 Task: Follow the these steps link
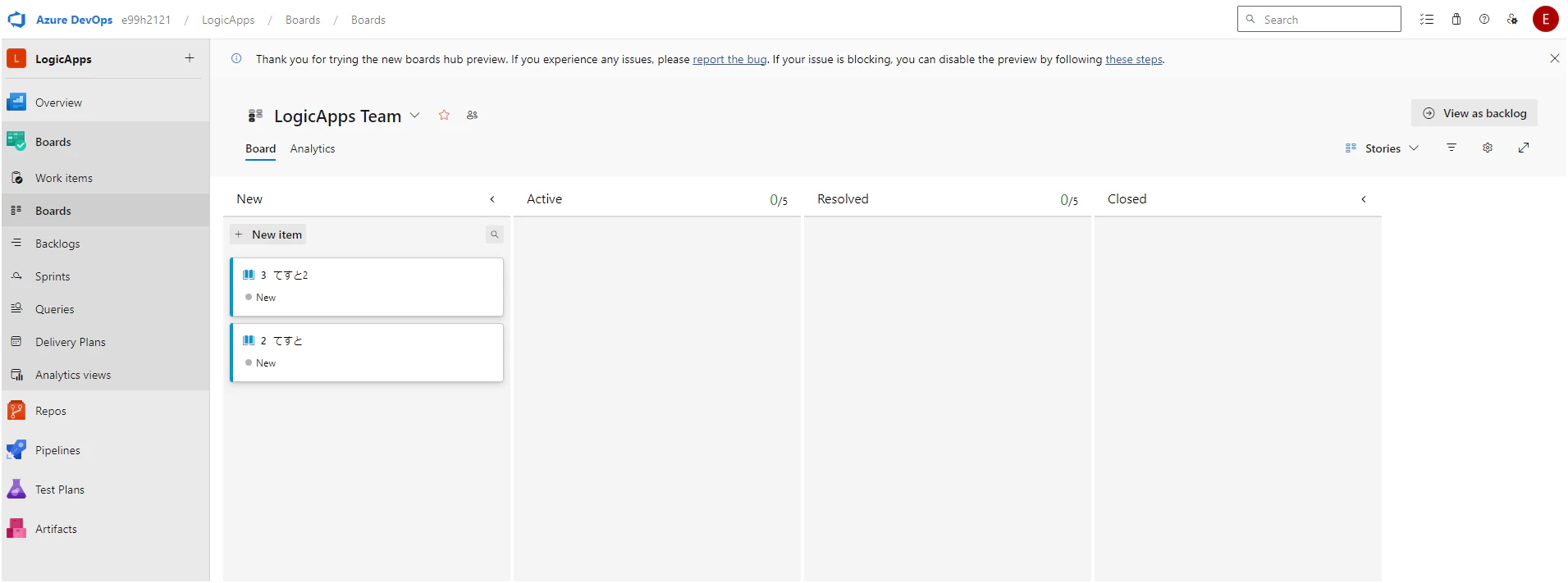coord(1134,59)
